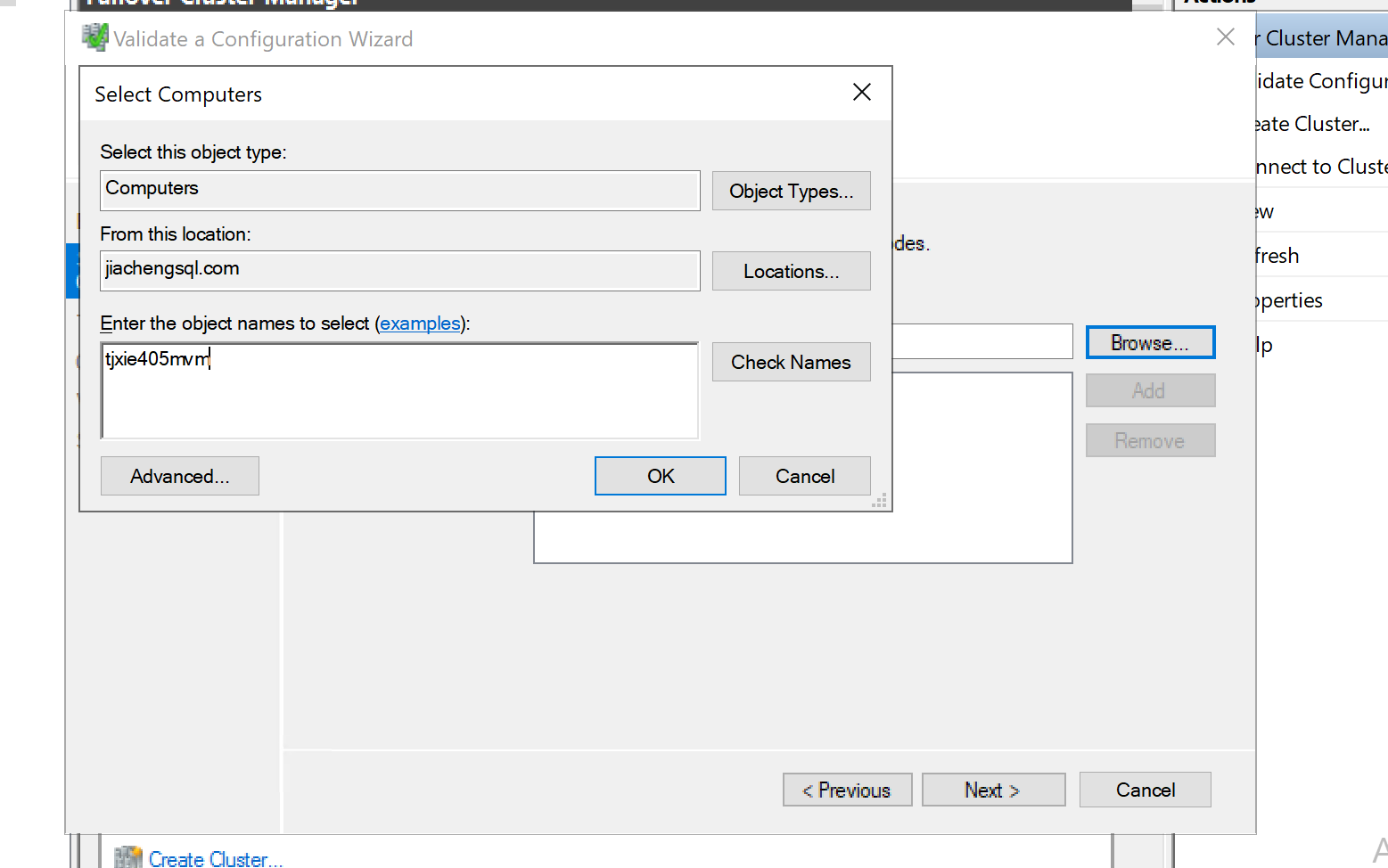Go back with the Previous button
Screen dimensions: 1388x868
(x=847, y=790)
